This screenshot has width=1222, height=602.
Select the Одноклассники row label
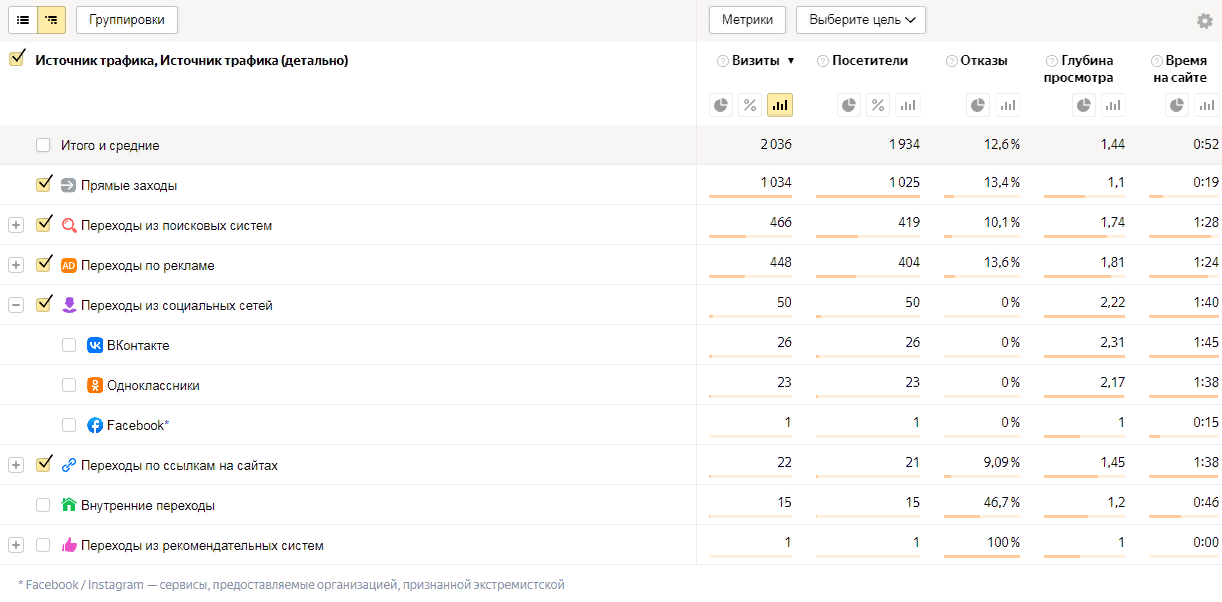tap(153, 385)
